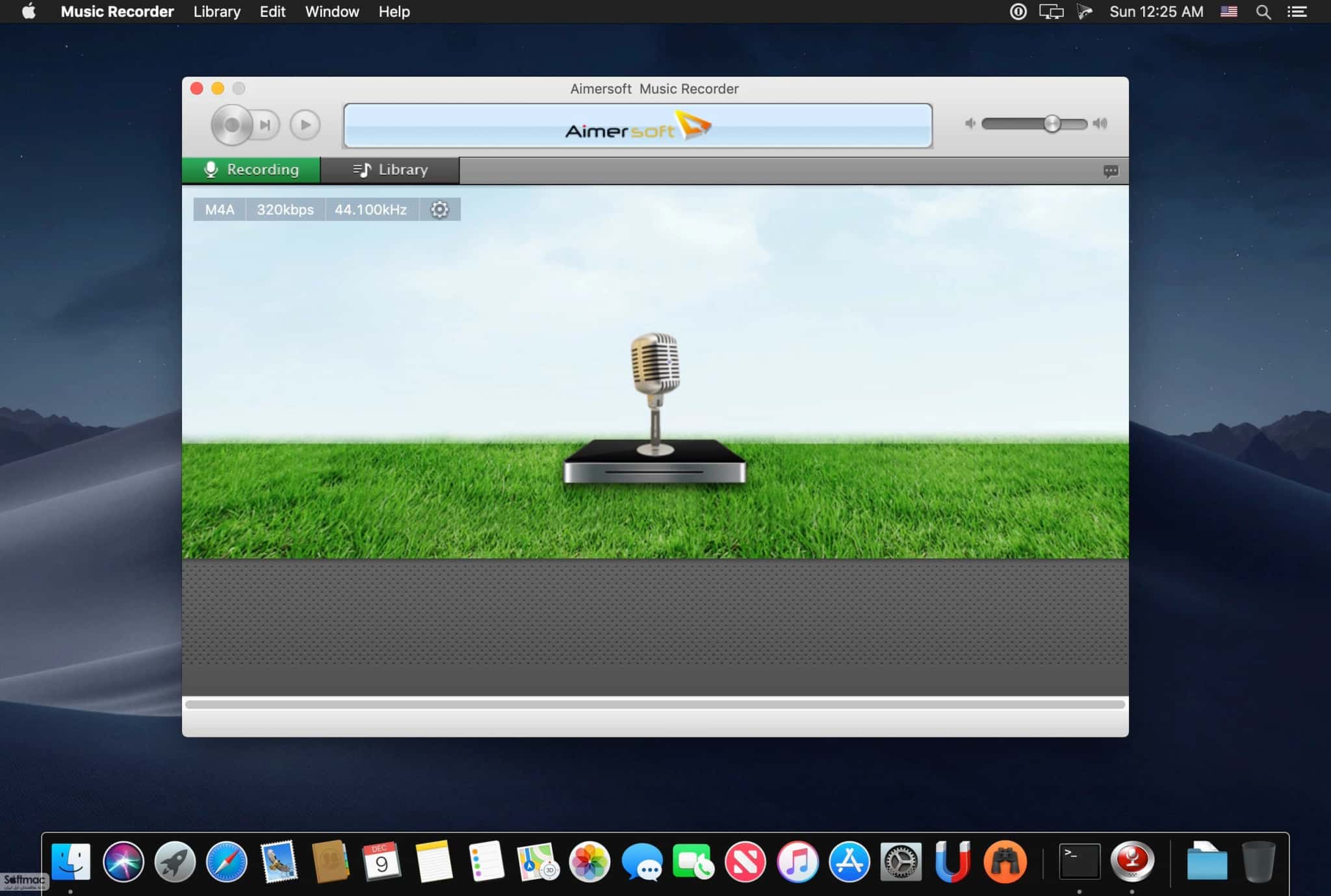This screenshot has height=896, width=1331.
Task: Open Spotlight search in menu bar
Action: click(1263, 12)
